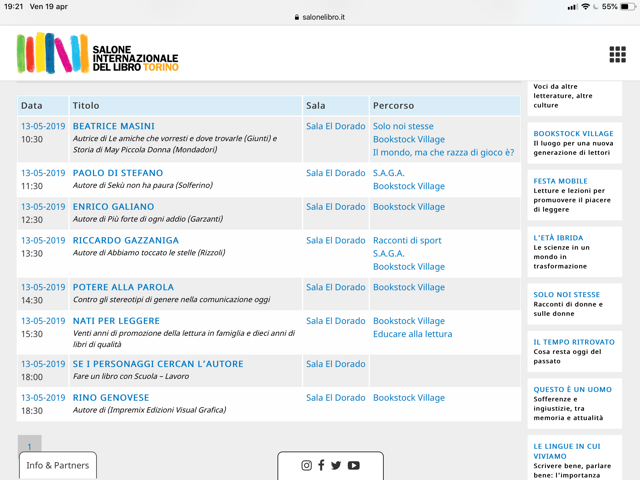Image resolution: width=640 pixels, height=480 pixels.
Task: Open the Solo noi stesse percorso link
Action: [x=403, y=126]
